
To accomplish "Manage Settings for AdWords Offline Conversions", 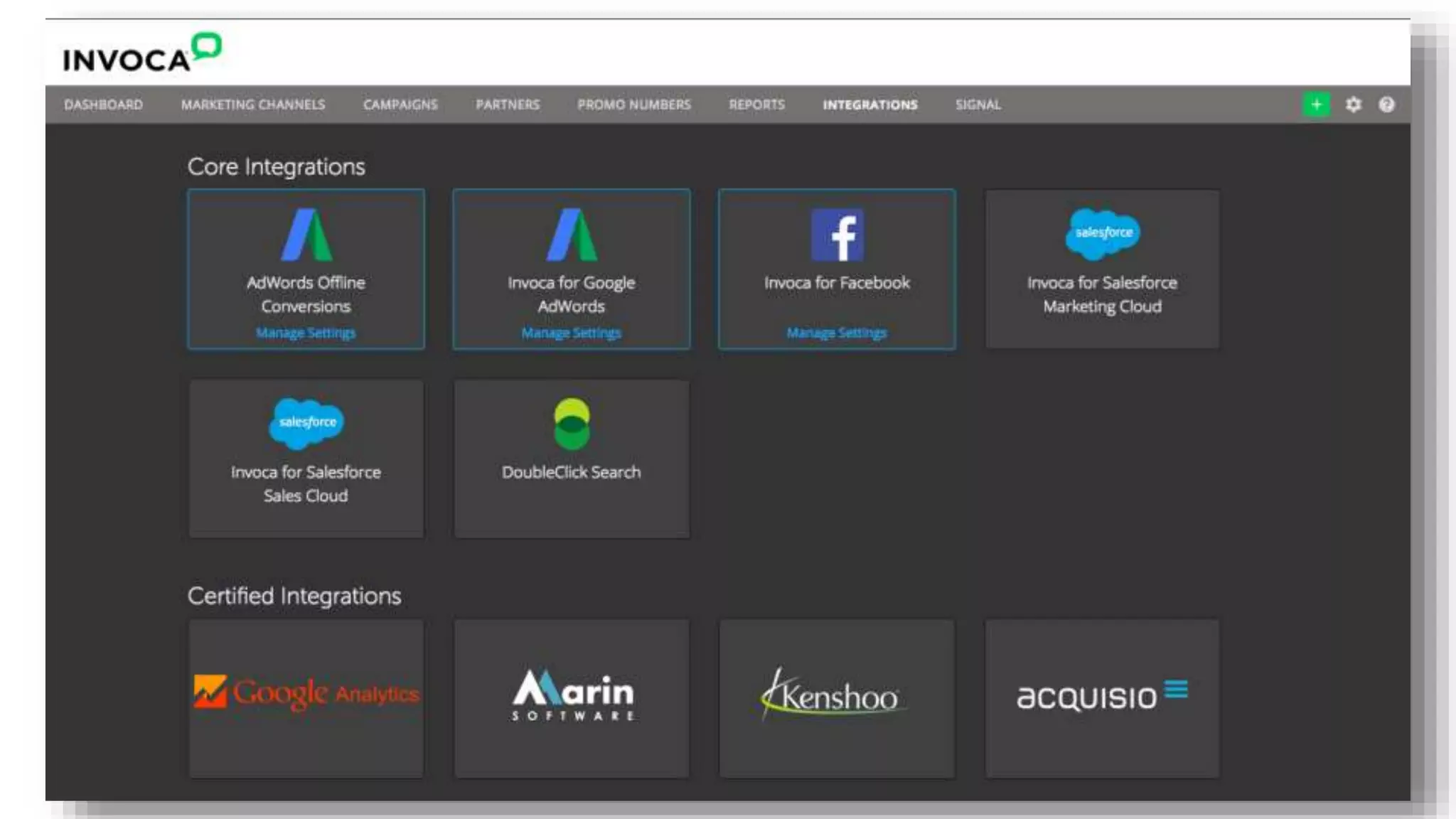I will pyautogui.click(x=306, y=333).
